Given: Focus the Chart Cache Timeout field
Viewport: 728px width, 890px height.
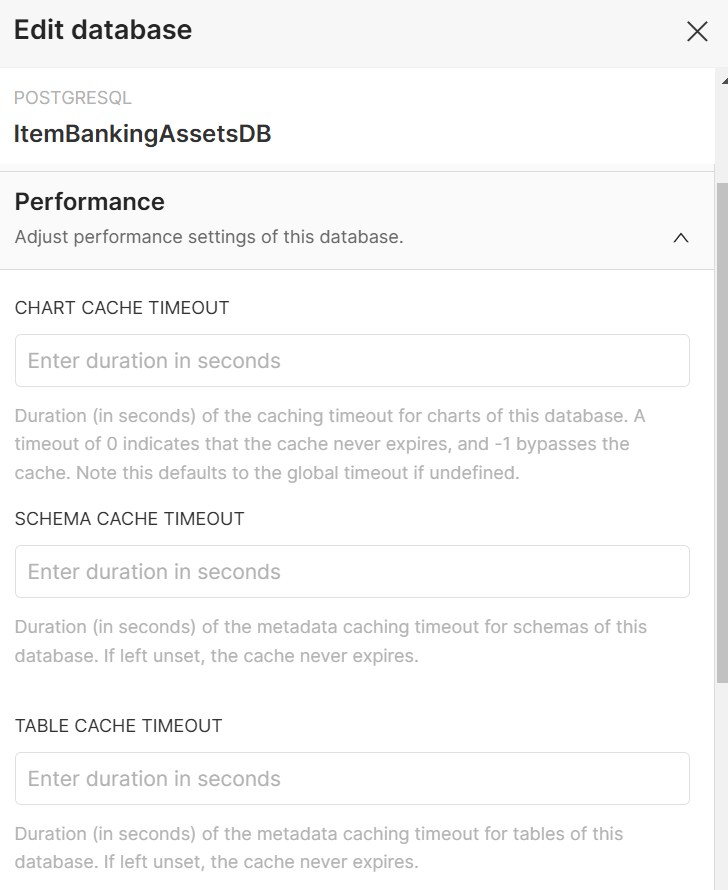Looking at the screenshot, I should (x=352, y=361).
